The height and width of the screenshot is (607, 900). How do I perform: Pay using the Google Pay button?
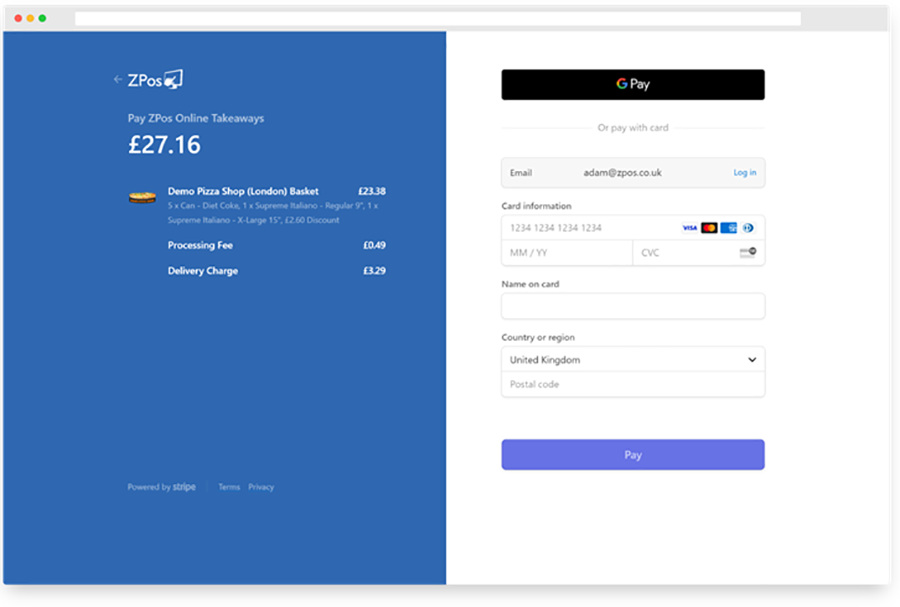(633, 85)
